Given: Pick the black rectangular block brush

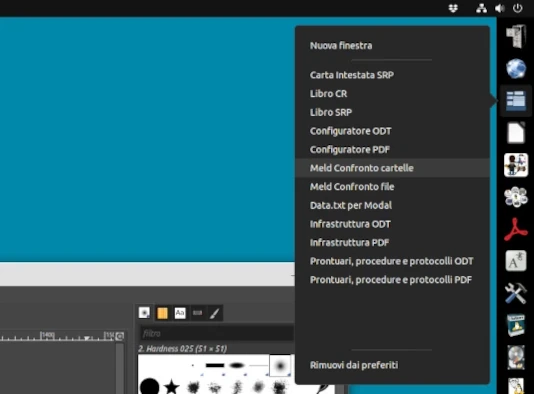Looking at the screenshot, I should pos(215,365).
